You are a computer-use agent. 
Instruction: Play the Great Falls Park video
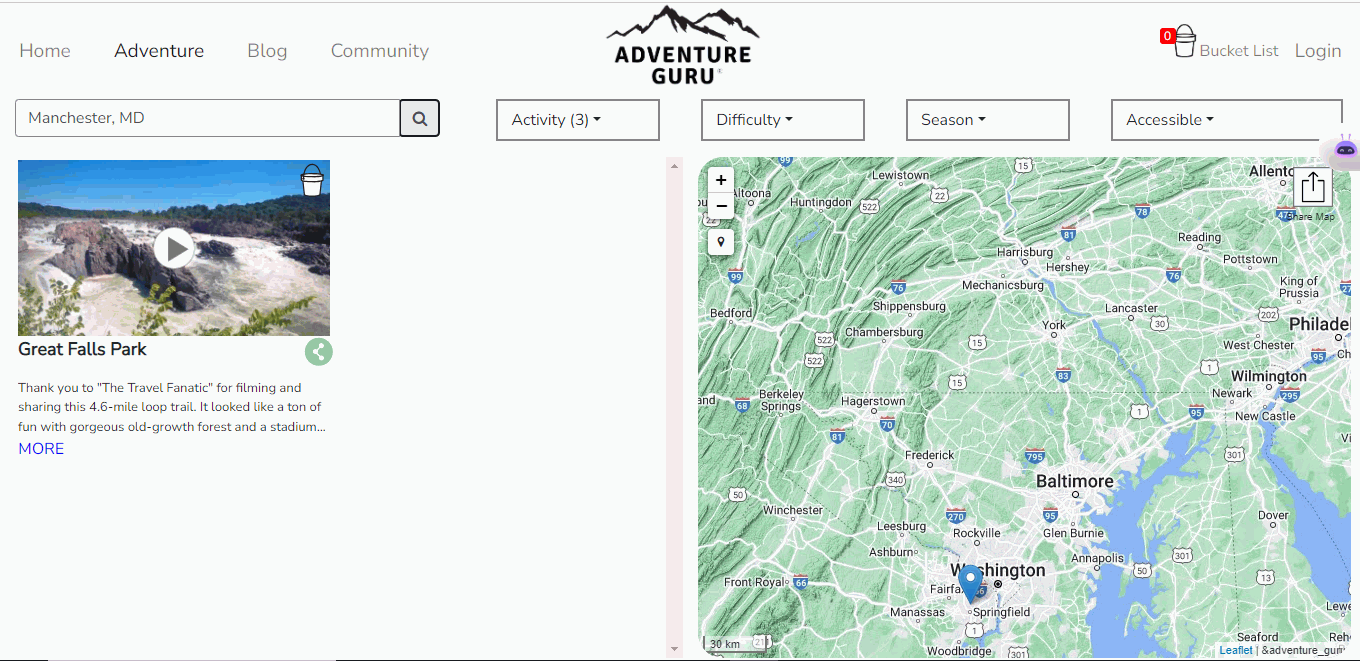point(174,248)
